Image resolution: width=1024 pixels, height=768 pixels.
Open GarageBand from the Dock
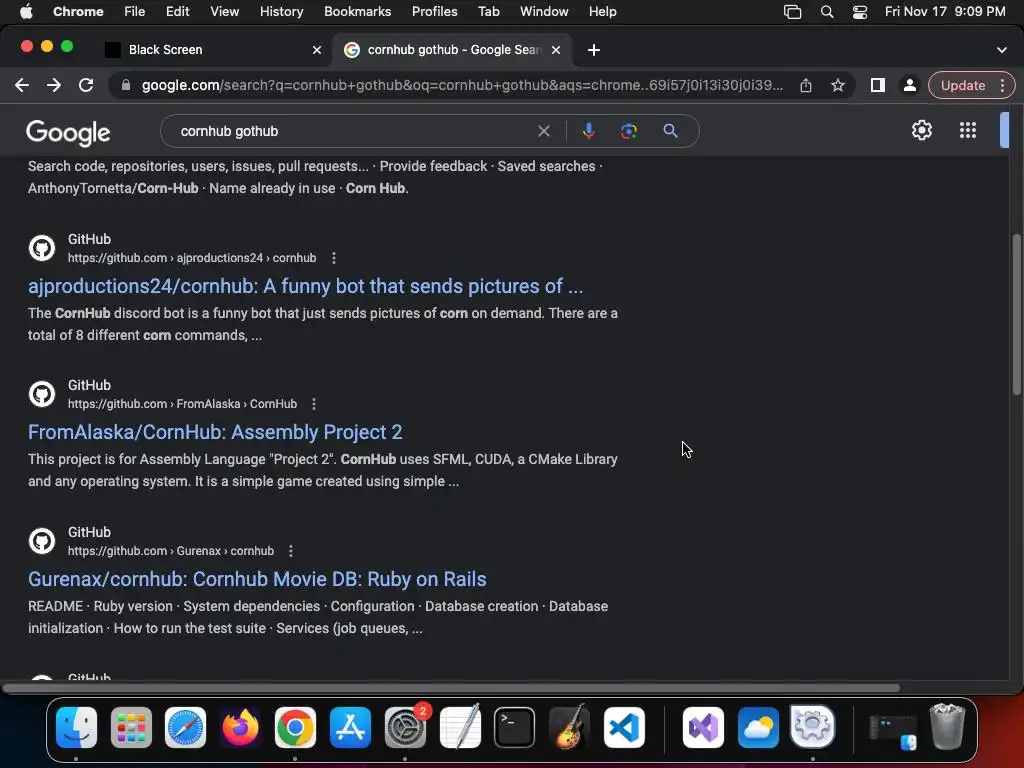(x=569, y=727)
